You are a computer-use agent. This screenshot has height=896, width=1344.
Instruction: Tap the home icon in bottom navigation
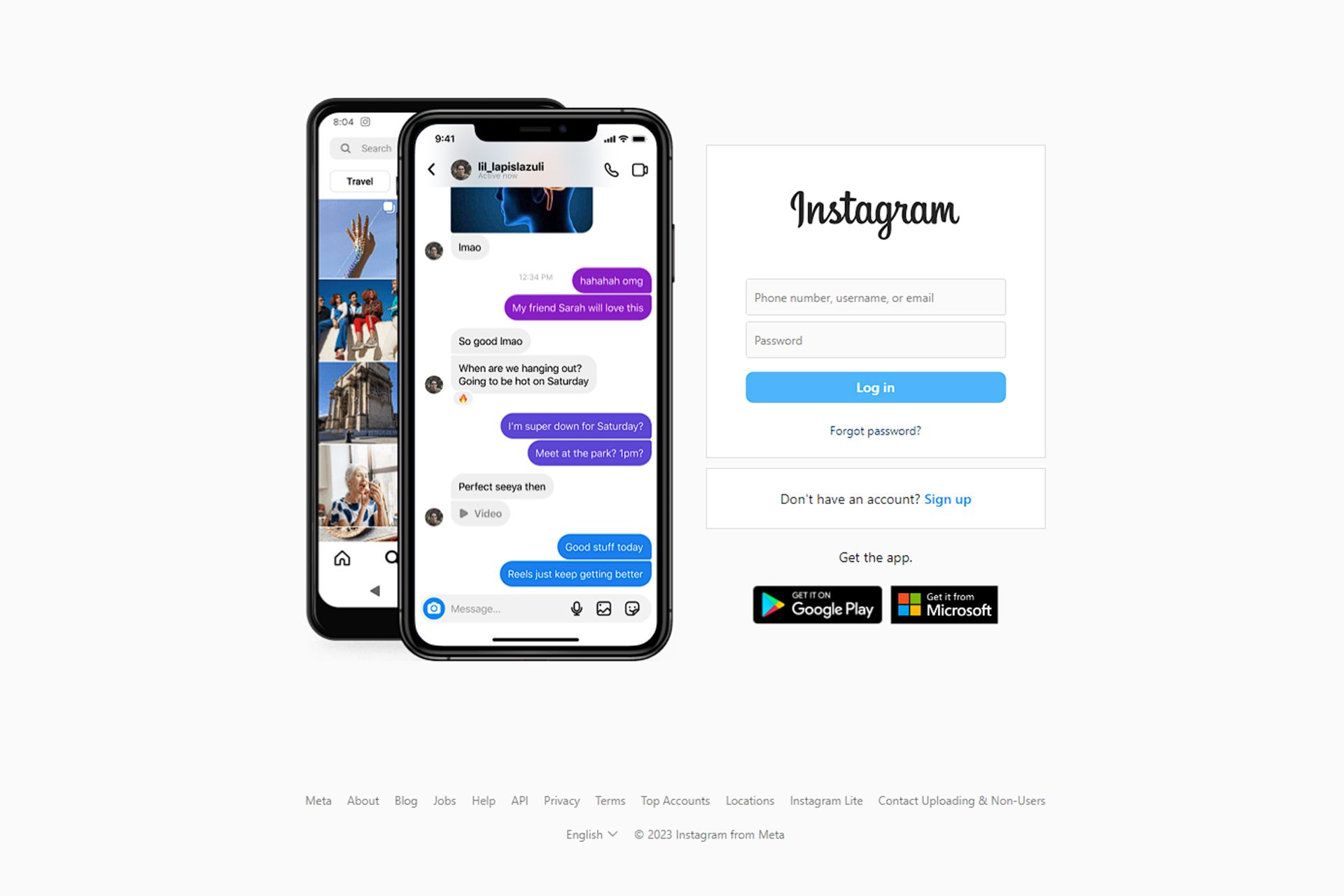(342, 557)
